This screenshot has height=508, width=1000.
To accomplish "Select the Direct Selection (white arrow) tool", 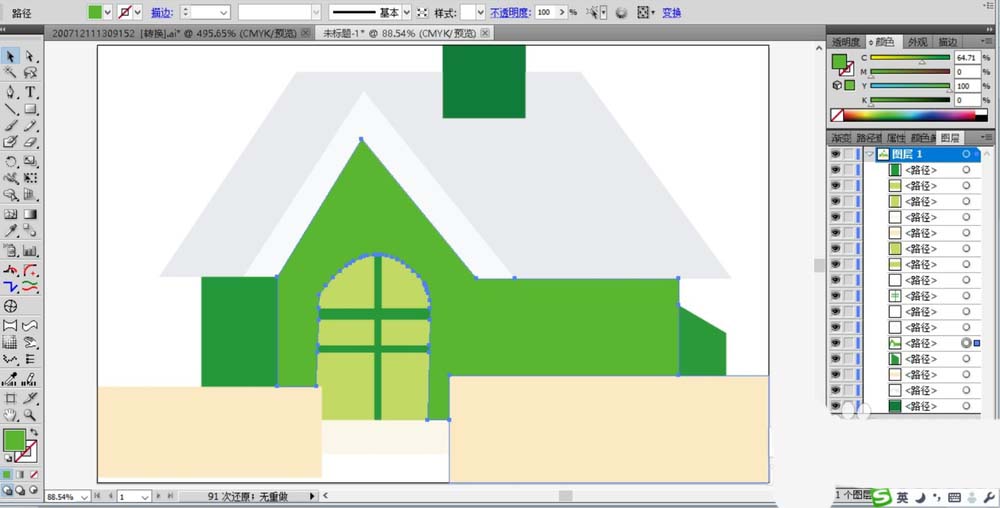I will pyautogui.click(x=30, y=57).
